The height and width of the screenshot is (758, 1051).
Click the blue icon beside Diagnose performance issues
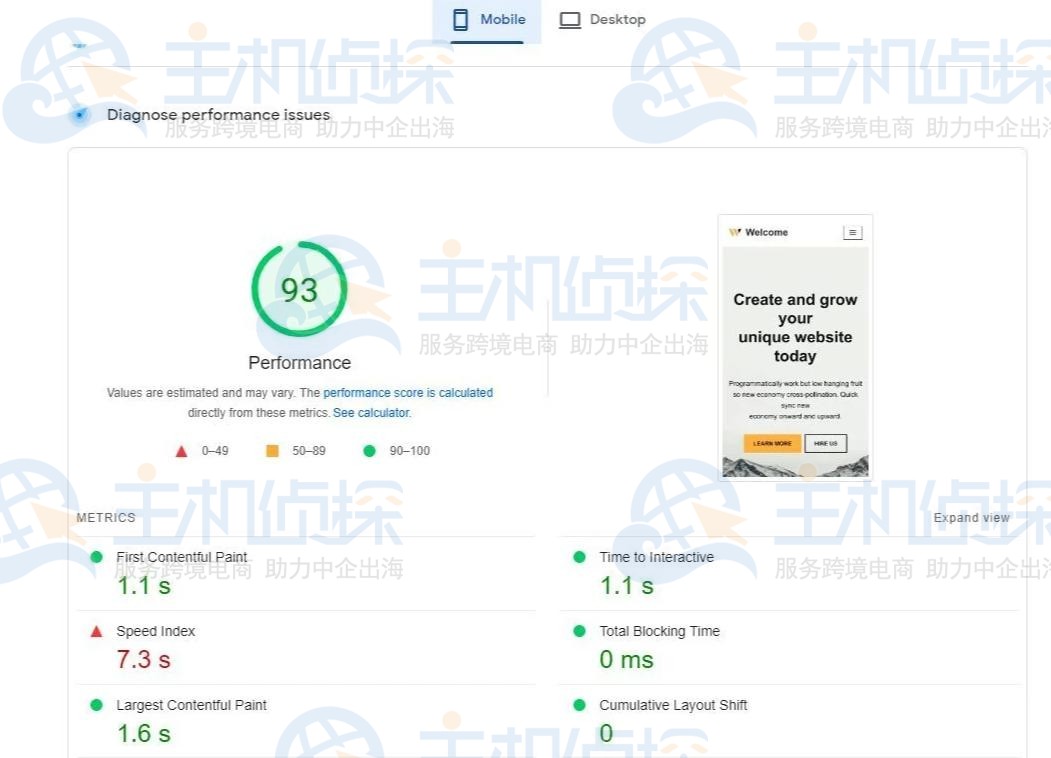79,115
